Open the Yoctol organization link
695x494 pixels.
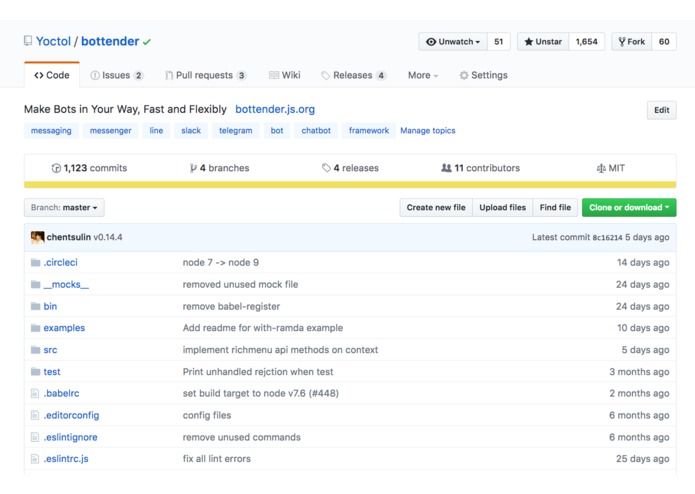click(53, 41)
